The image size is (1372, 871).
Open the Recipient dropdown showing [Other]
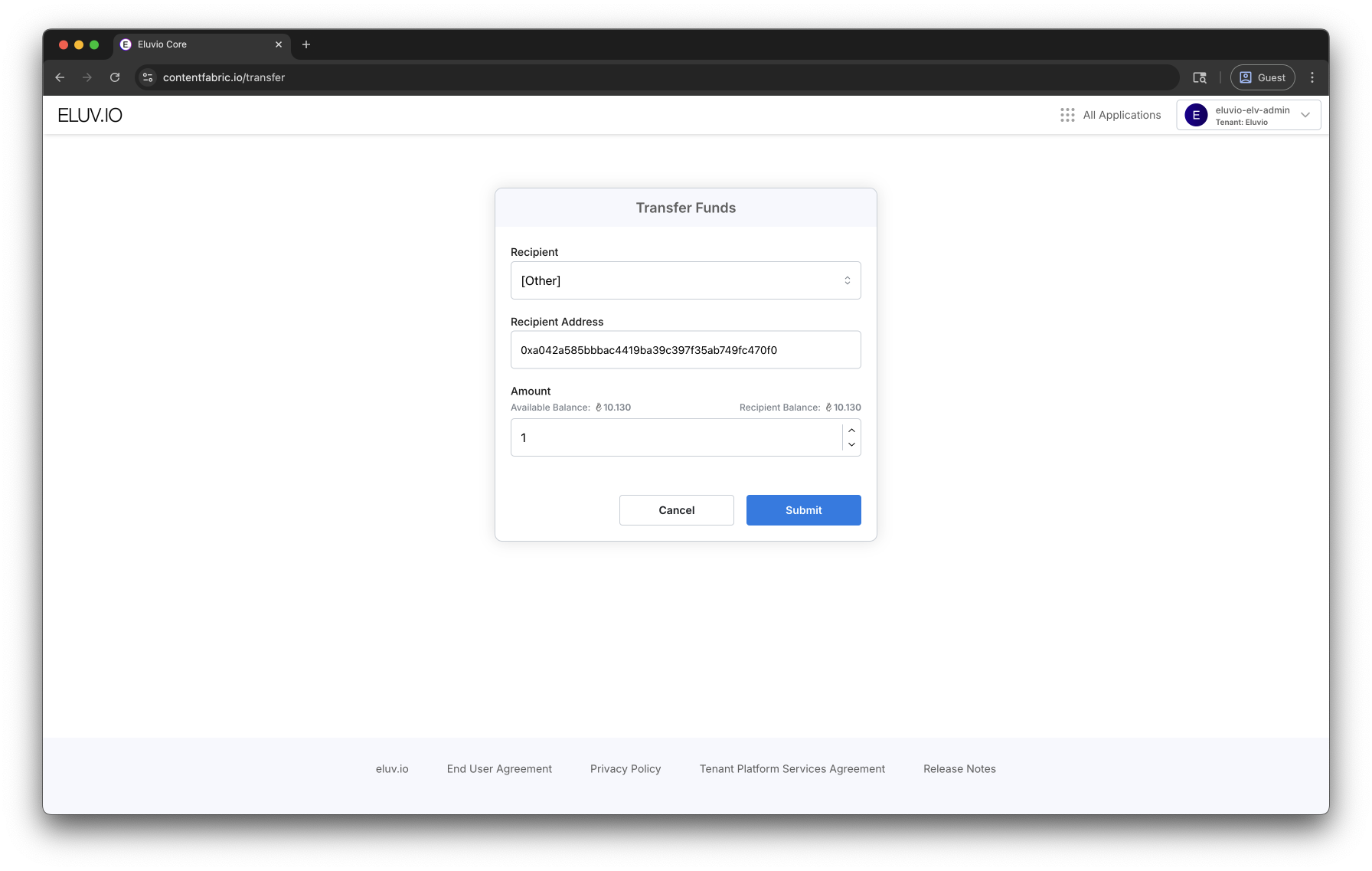tap(685, 280)
